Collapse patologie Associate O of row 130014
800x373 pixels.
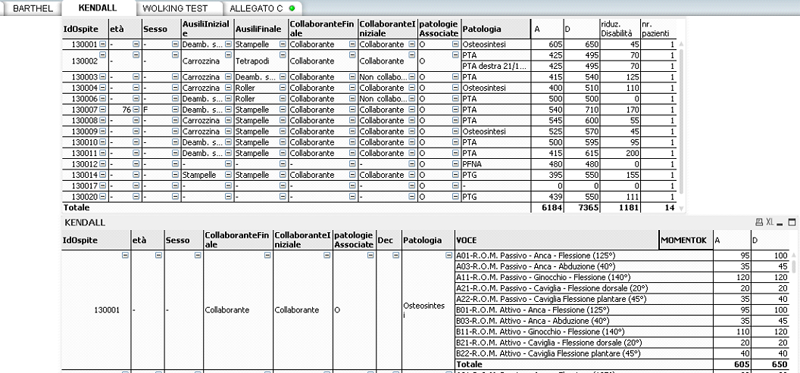455,175
